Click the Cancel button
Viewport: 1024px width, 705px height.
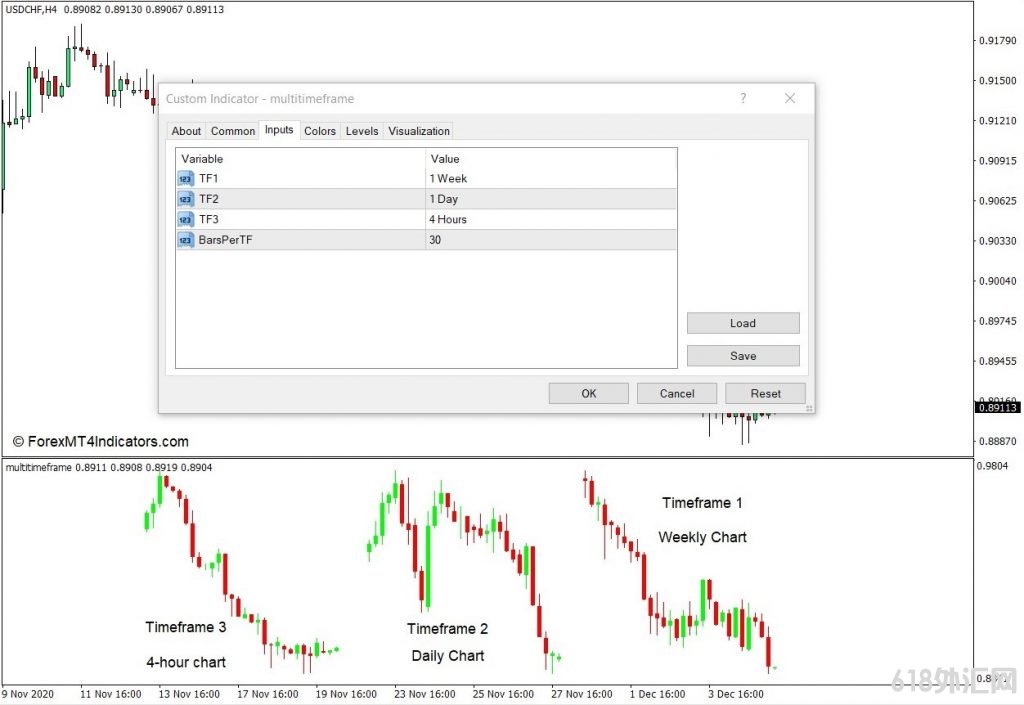[677, 393]
